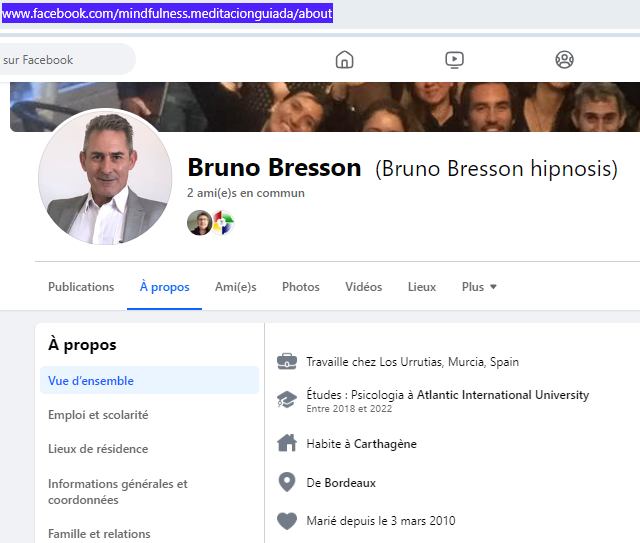Open Lieux de résidence section
This screenshot has height=543, width=640.
(98, 449)
